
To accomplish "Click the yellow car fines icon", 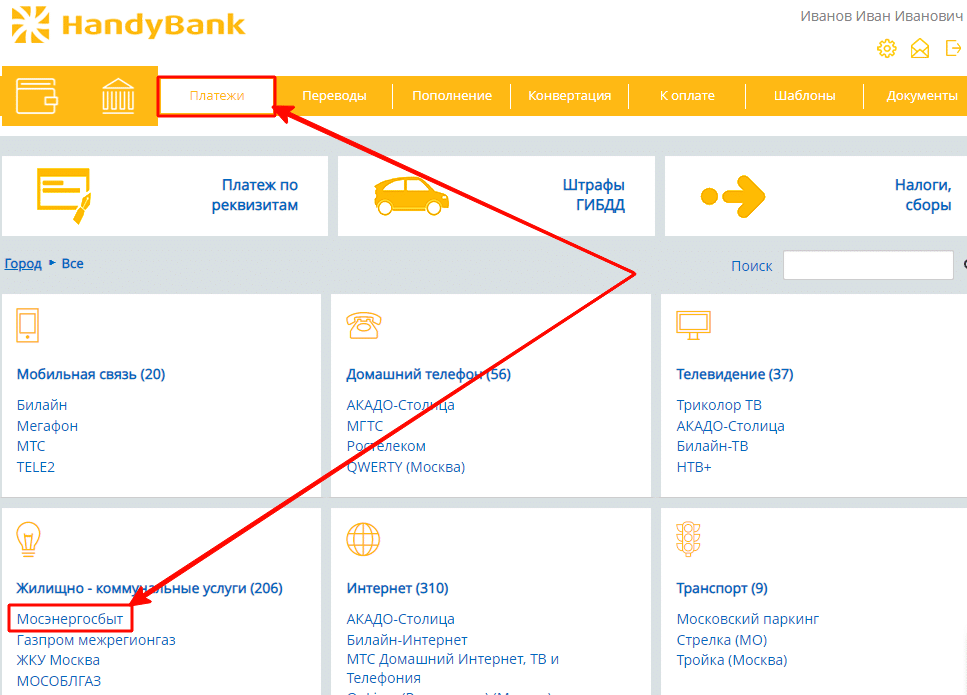I will pyautogui.click(x=411, y=196).
